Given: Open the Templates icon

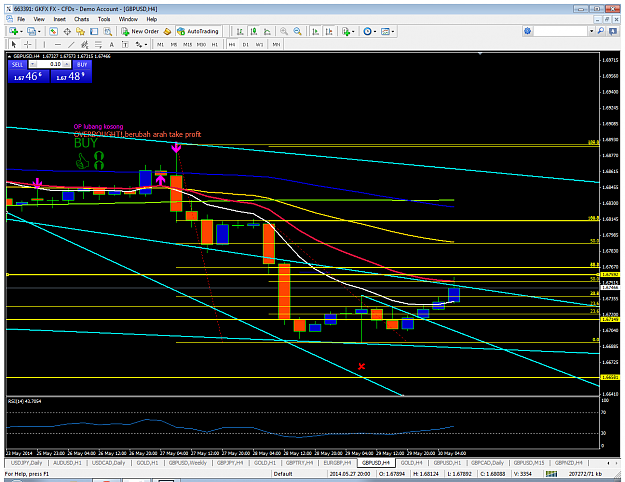Looking at the screenshot, I should [x=385, y=31].
